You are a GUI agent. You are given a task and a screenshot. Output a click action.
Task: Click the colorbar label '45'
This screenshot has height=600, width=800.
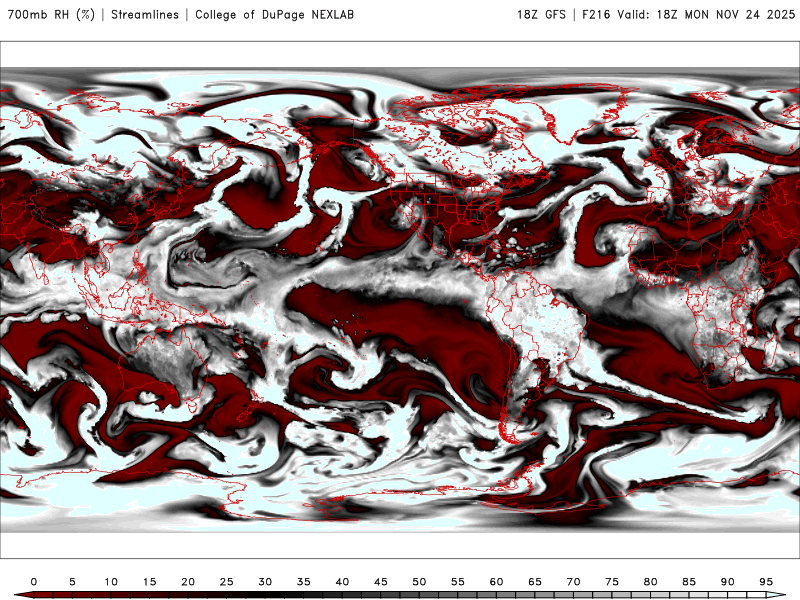point(381,582)
